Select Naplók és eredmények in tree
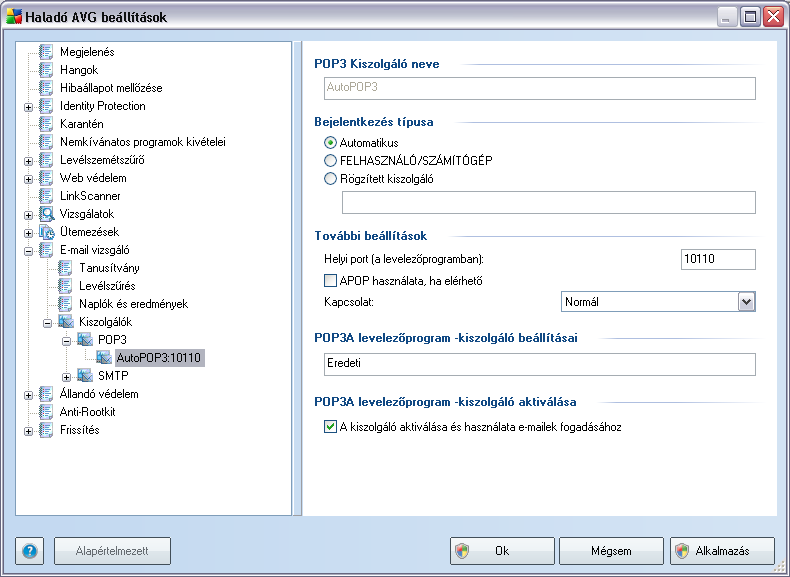Viewport: 790px width, 577px height. [134, 304]
